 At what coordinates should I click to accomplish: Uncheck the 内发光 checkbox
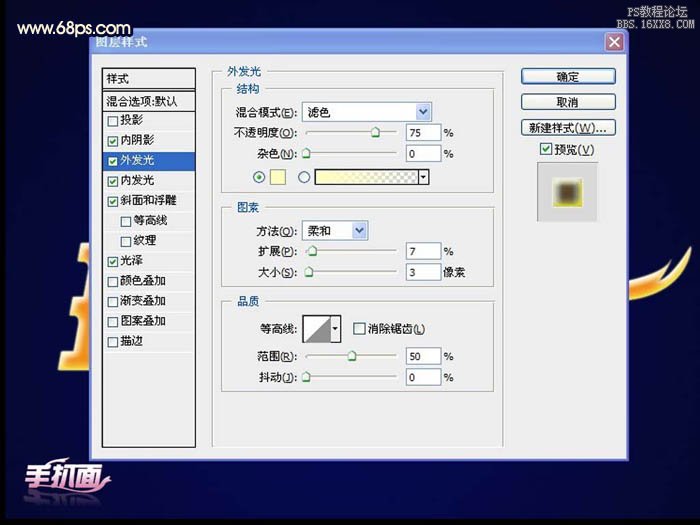point(113,181)
